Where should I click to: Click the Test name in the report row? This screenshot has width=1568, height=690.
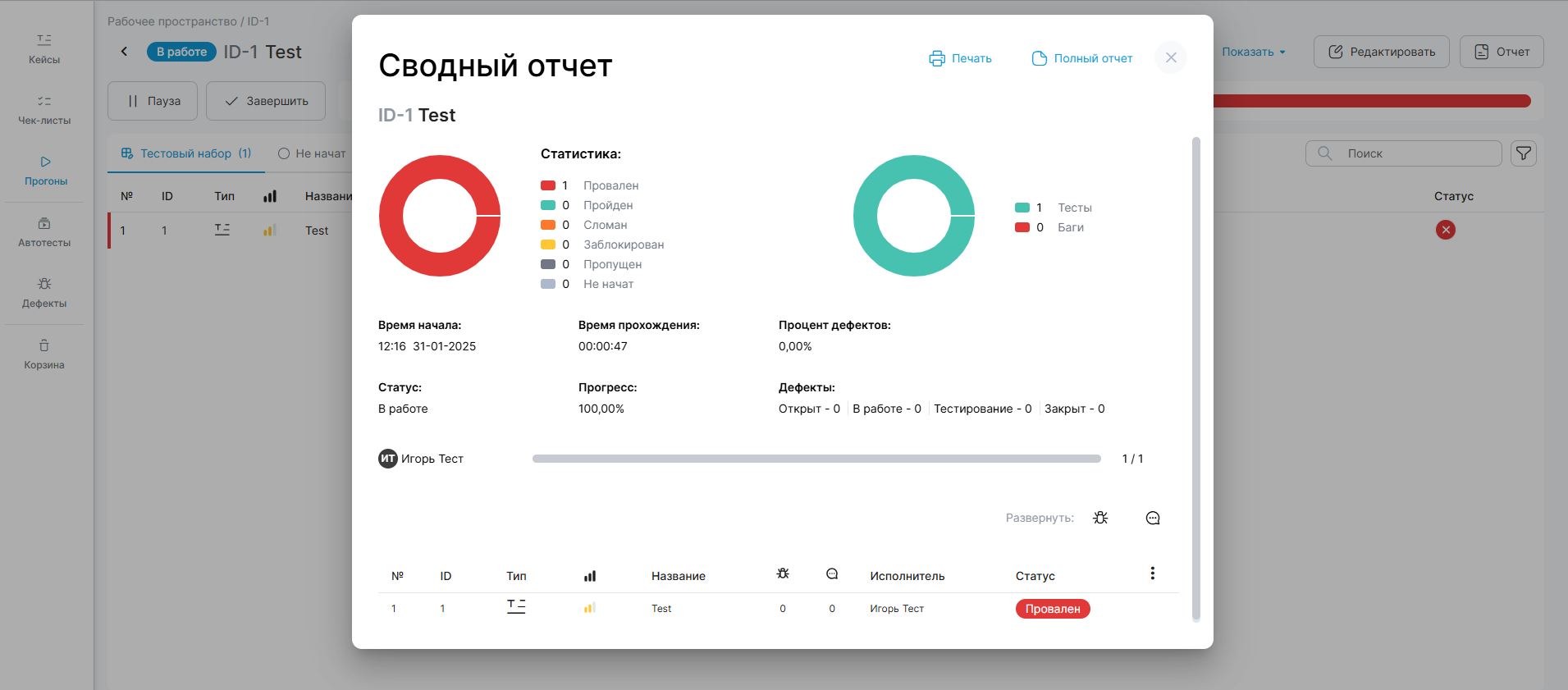(x=661, y=609)
